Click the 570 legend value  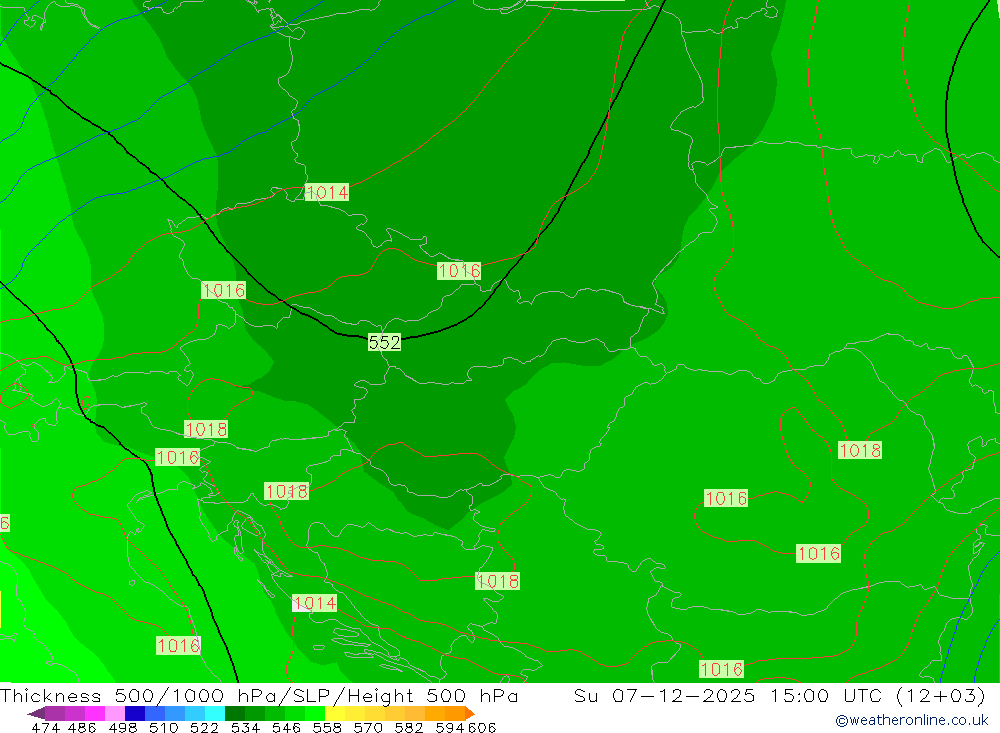point(368,727)
